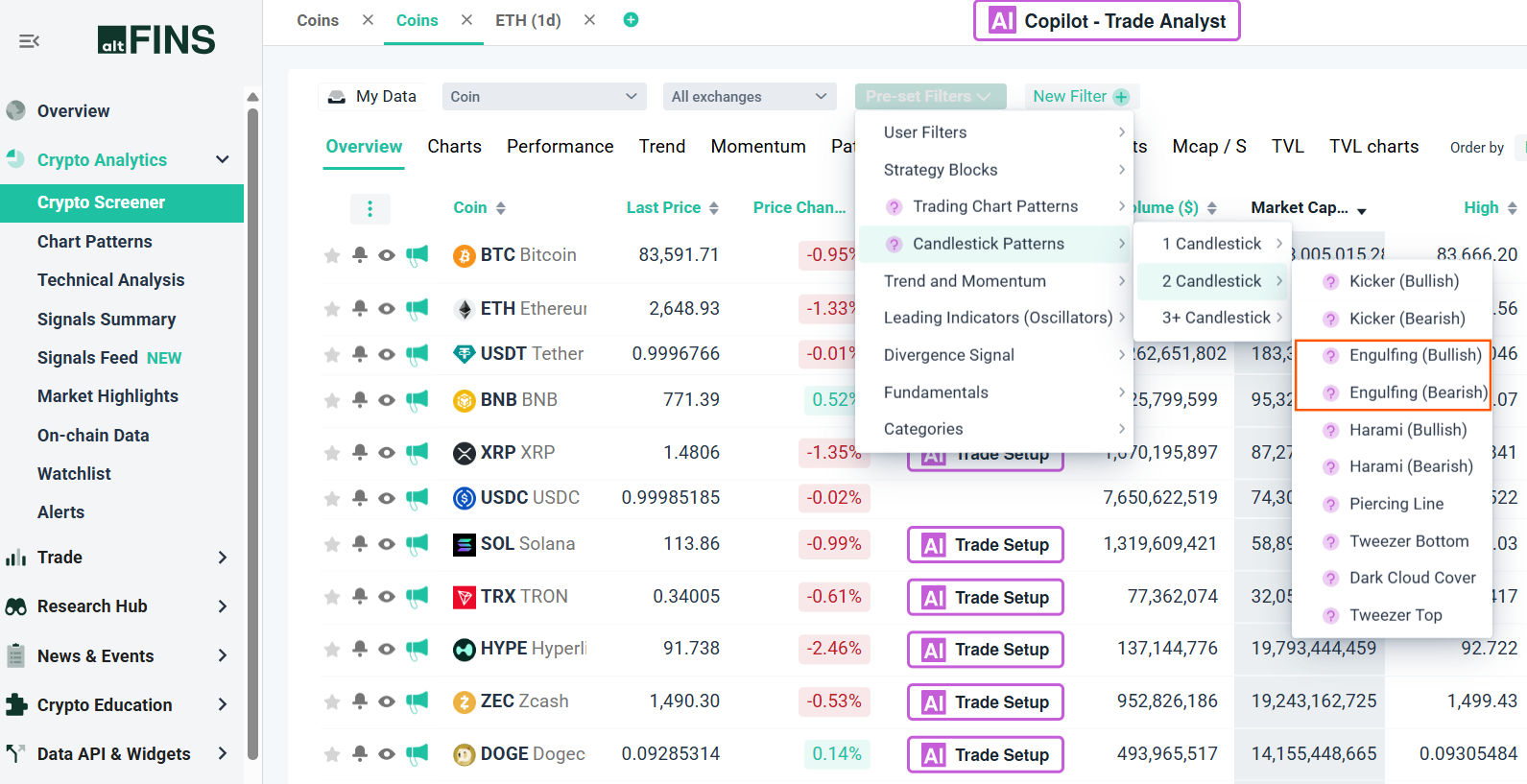Star the DOGE row as favorite
The image size is (1527, 784).
tap(332, 755)
